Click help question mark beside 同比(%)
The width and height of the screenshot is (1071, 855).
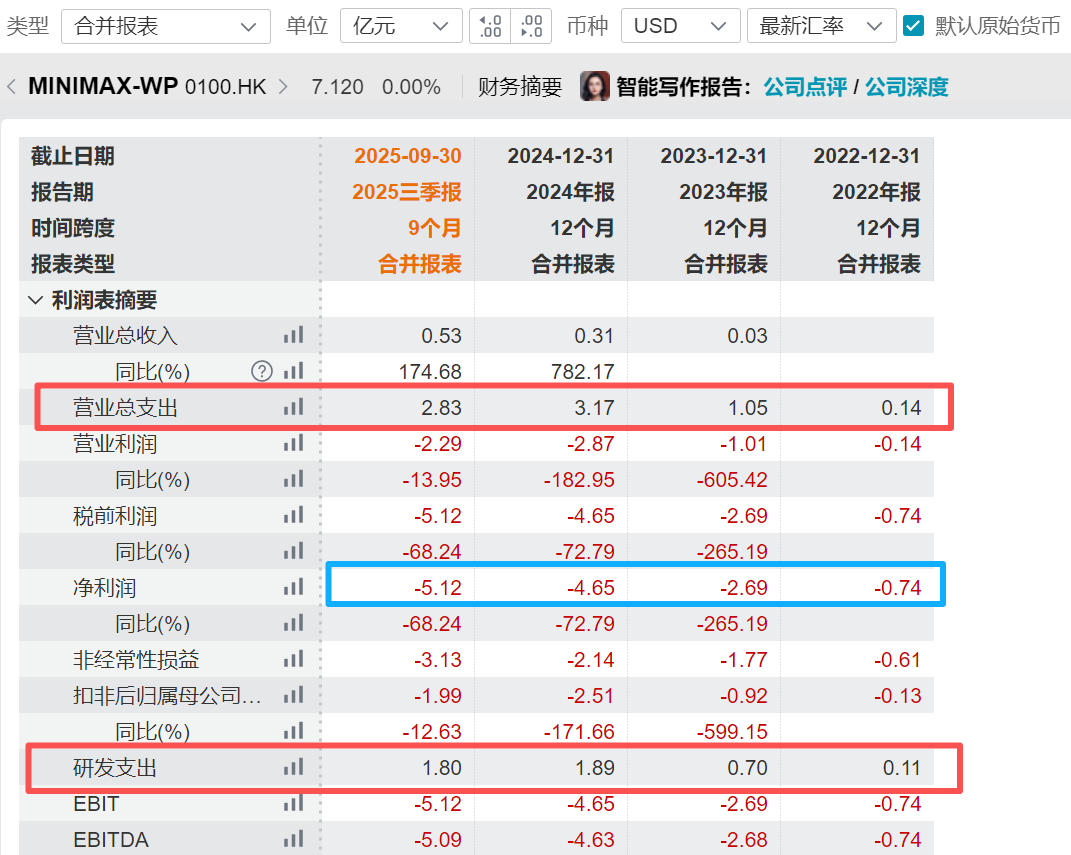(x=262, y=371)
